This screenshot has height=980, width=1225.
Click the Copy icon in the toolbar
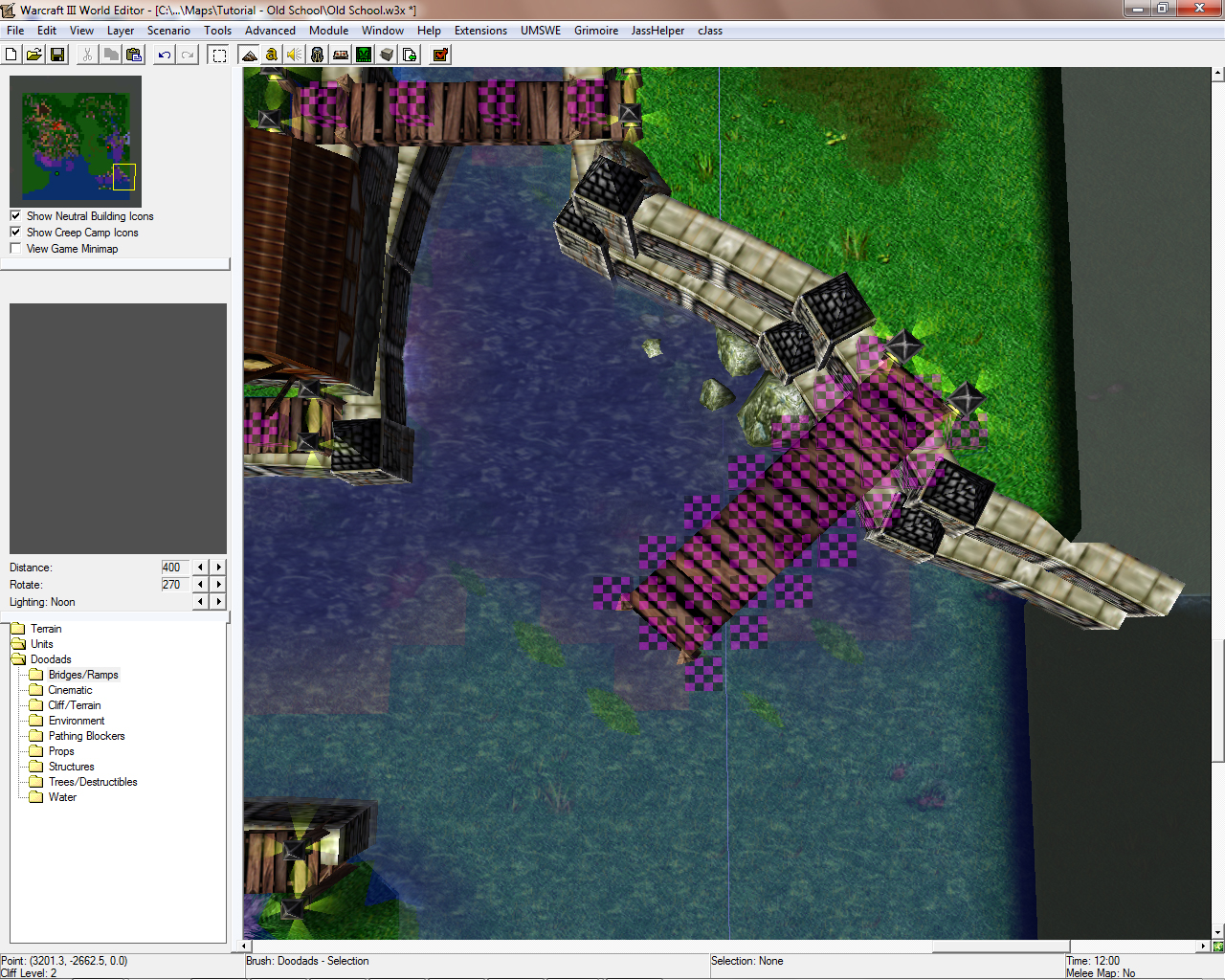click(x=111, y=55)
